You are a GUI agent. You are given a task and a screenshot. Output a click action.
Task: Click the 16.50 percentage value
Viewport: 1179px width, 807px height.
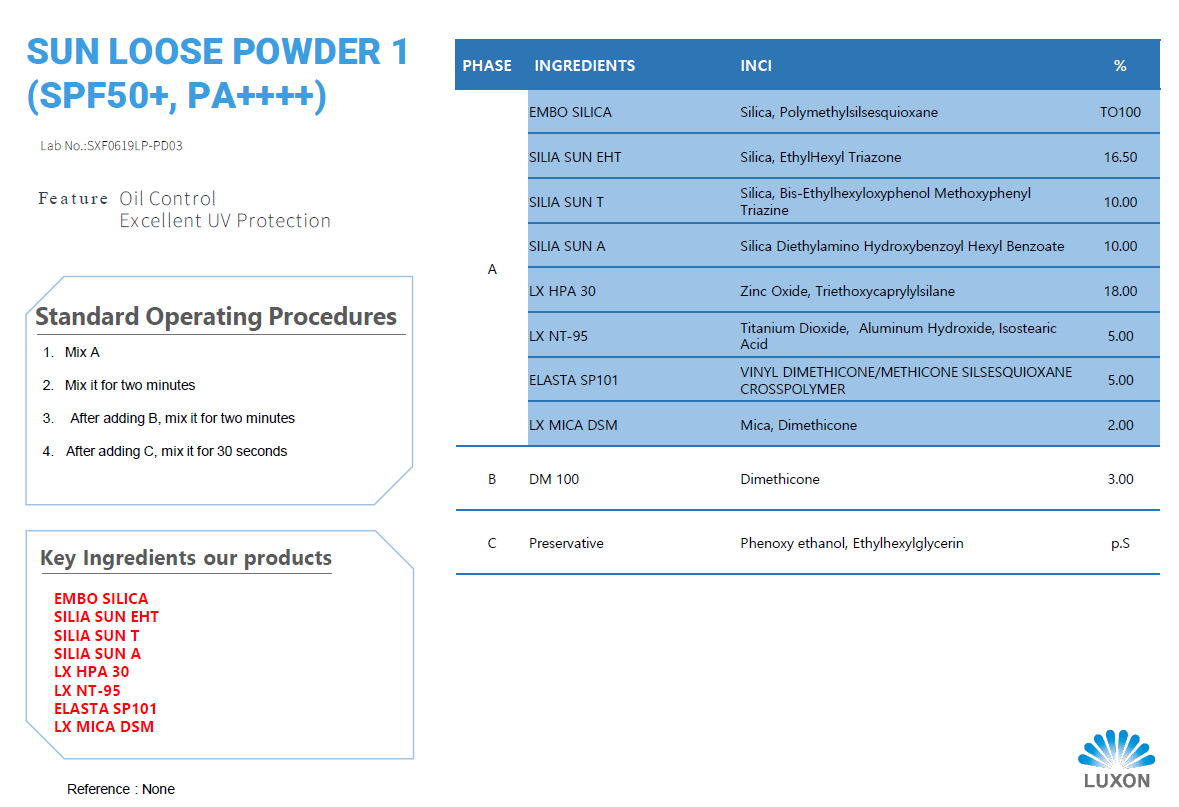coord(1120,157)
